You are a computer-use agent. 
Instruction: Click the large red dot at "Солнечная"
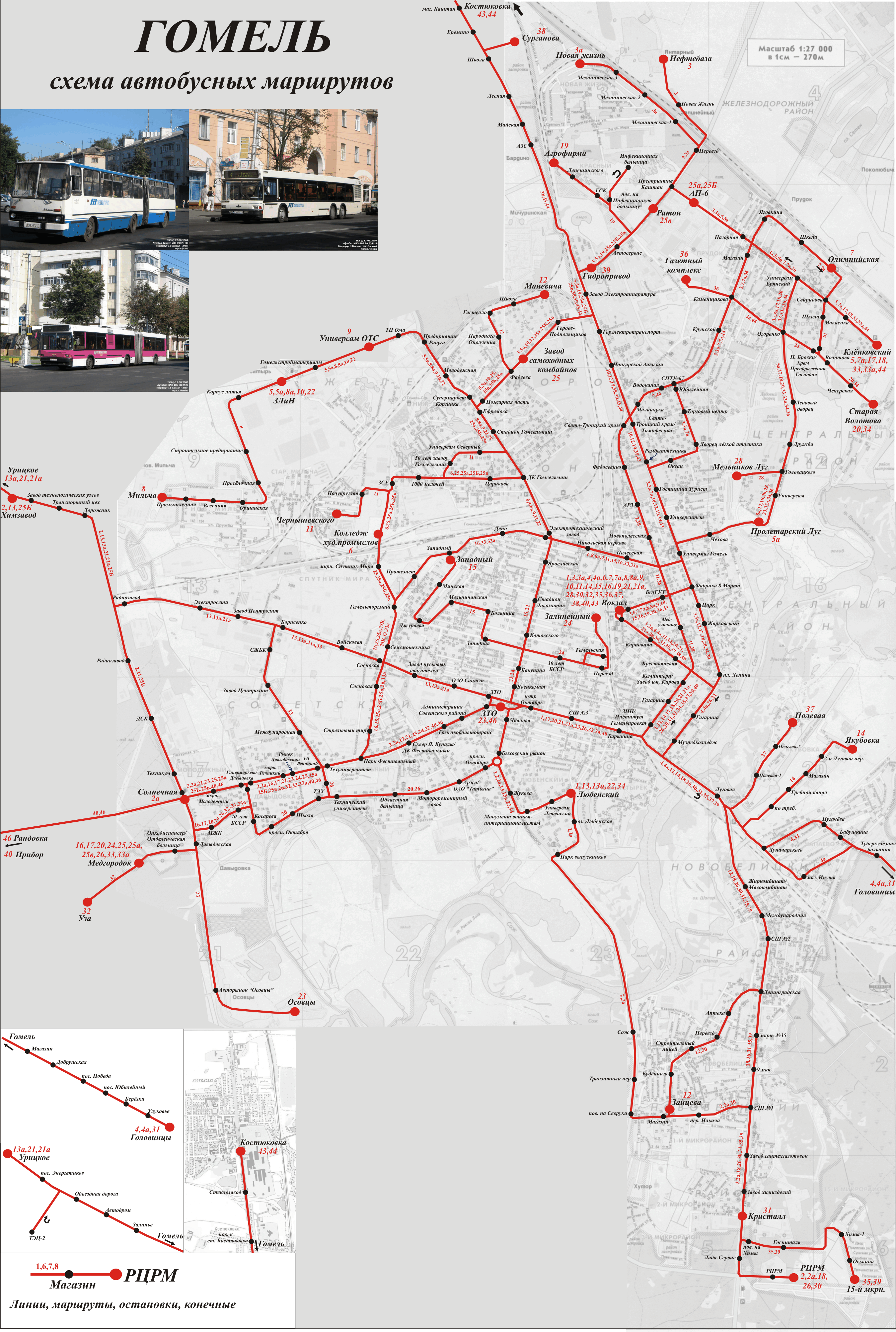pos(185,799)
